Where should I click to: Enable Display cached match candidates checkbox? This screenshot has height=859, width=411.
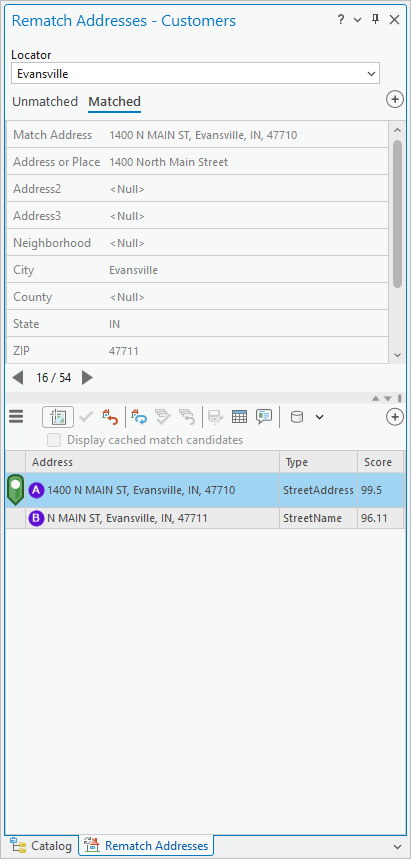[54, 440]
